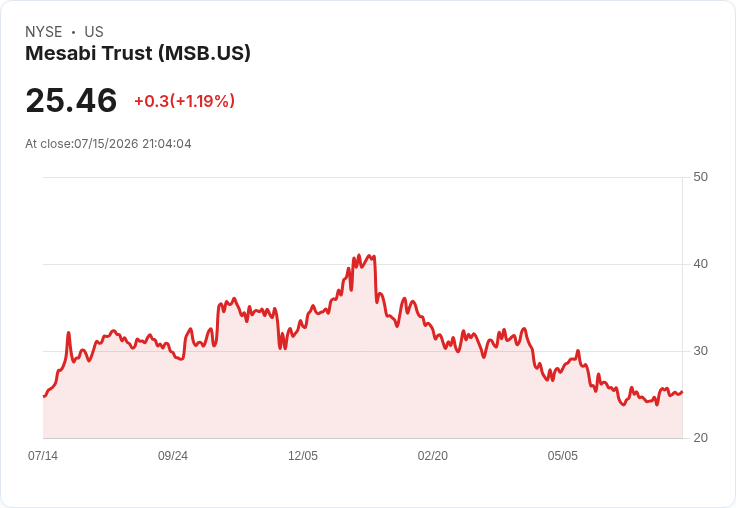Click the 02/20 date axis label
This screenshot has width=736, height=508.
pos(433,455)
